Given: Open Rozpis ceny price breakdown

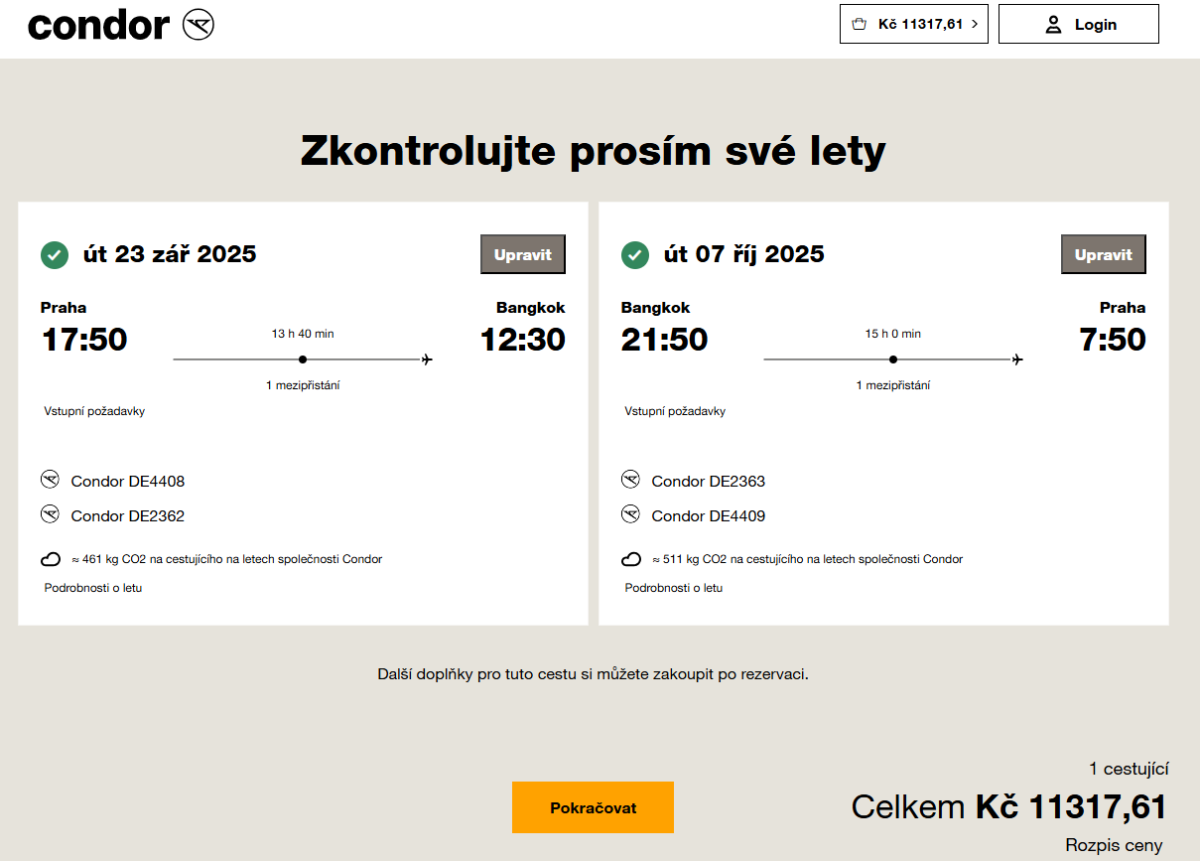Looking at the screenshot, I should click(1114, 845).
